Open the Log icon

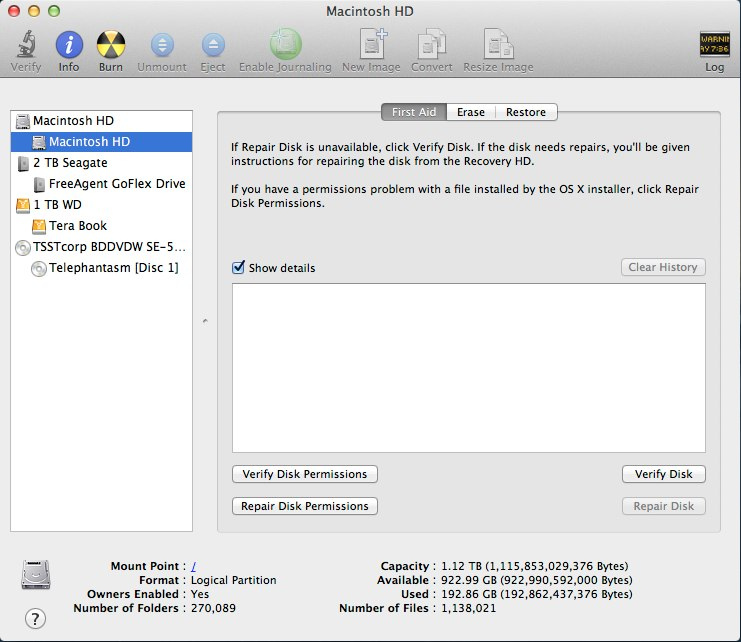click(x=714, y=45)
